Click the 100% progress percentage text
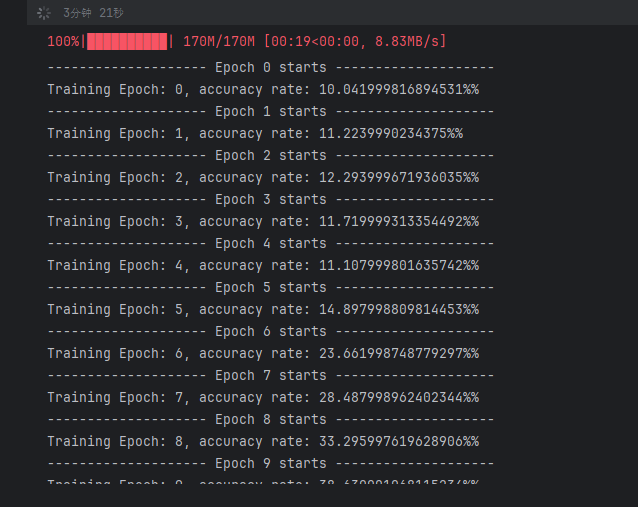 [x=63, y=41]
